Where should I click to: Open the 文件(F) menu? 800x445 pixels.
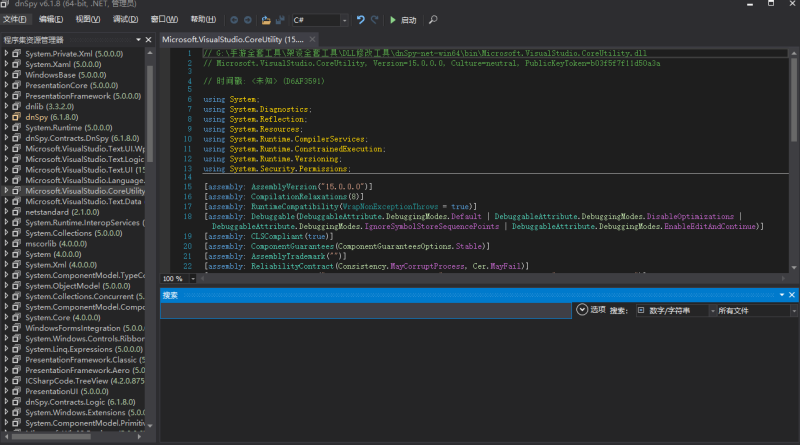point(14,19)
